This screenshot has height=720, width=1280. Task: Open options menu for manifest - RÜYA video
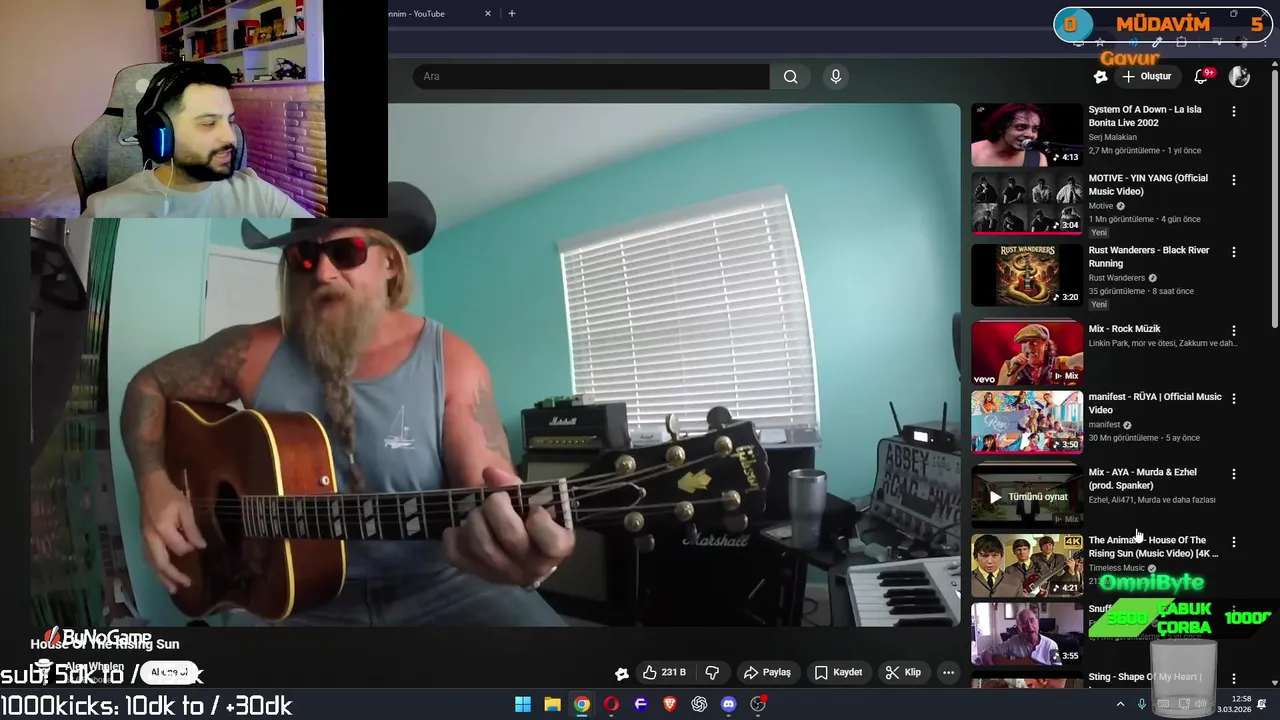[x=1233, y=398]
